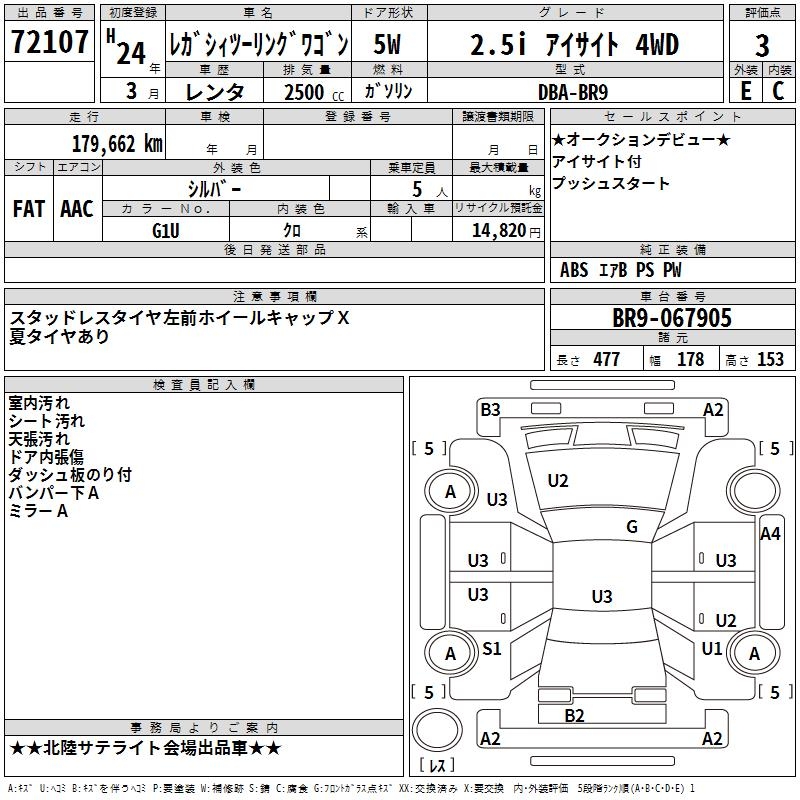800x800 pixels.
Task: Click notice ★★北陸サテライト会場出品車★★
Action: [145, 748]
